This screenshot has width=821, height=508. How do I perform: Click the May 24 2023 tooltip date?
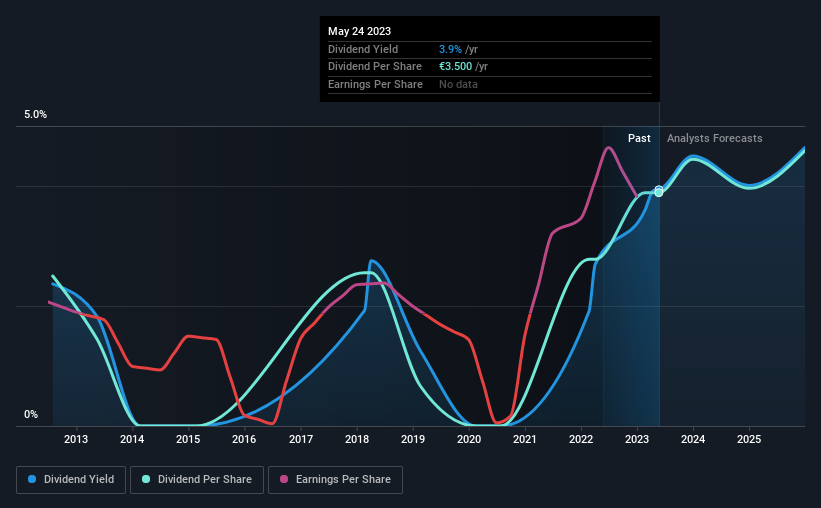359,31
